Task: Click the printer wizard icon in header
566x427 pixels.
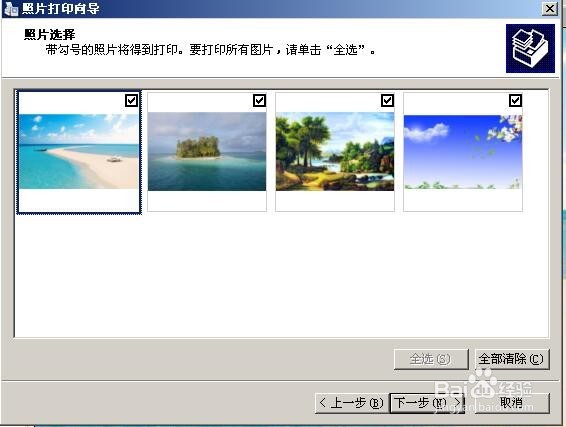Action: point(530,48)
